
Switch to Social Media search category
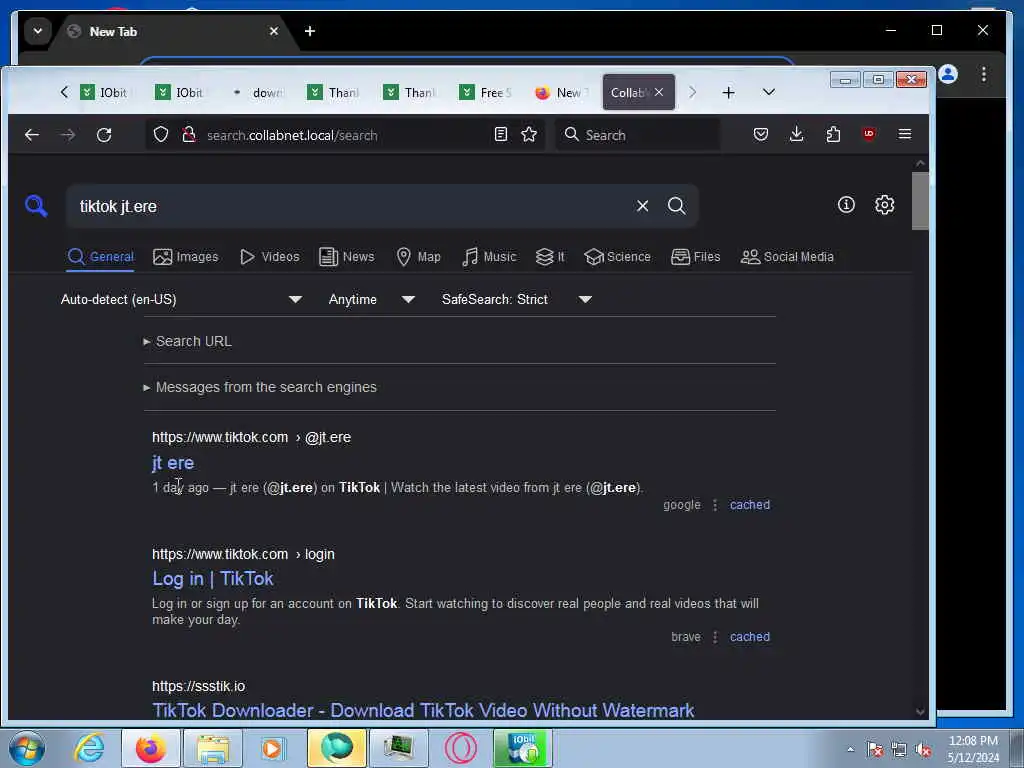787,257
